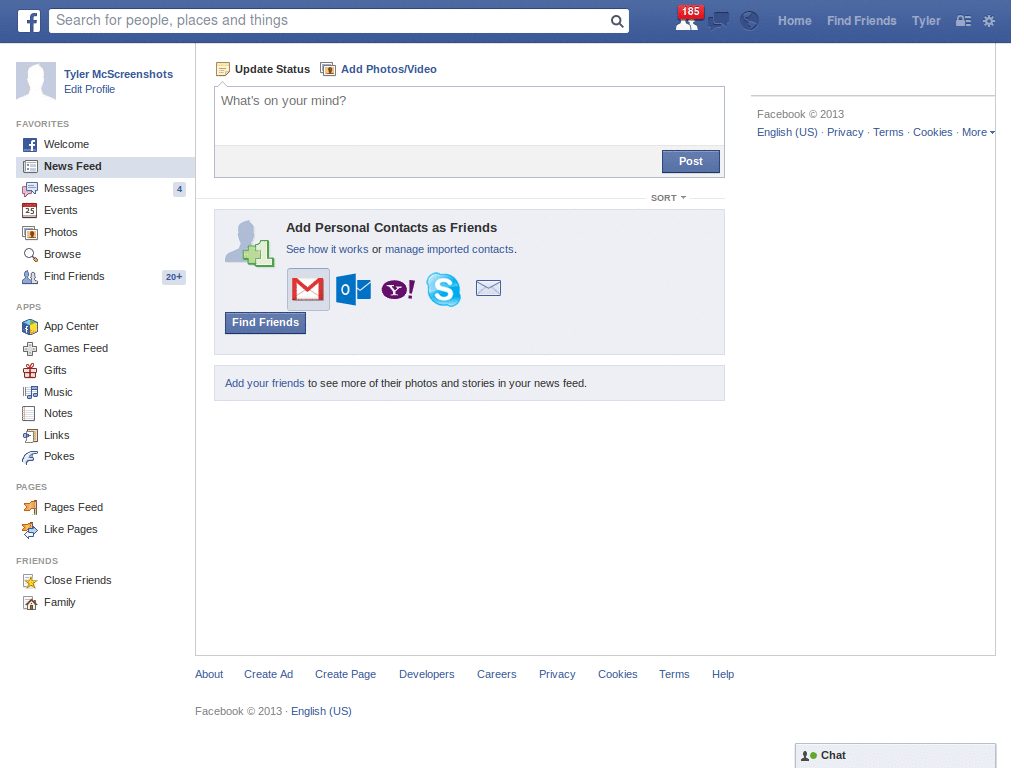The width and height of the screenshot is (1024, 768).
Task: Click Developers footer link
Action: [x=426, y=675]
